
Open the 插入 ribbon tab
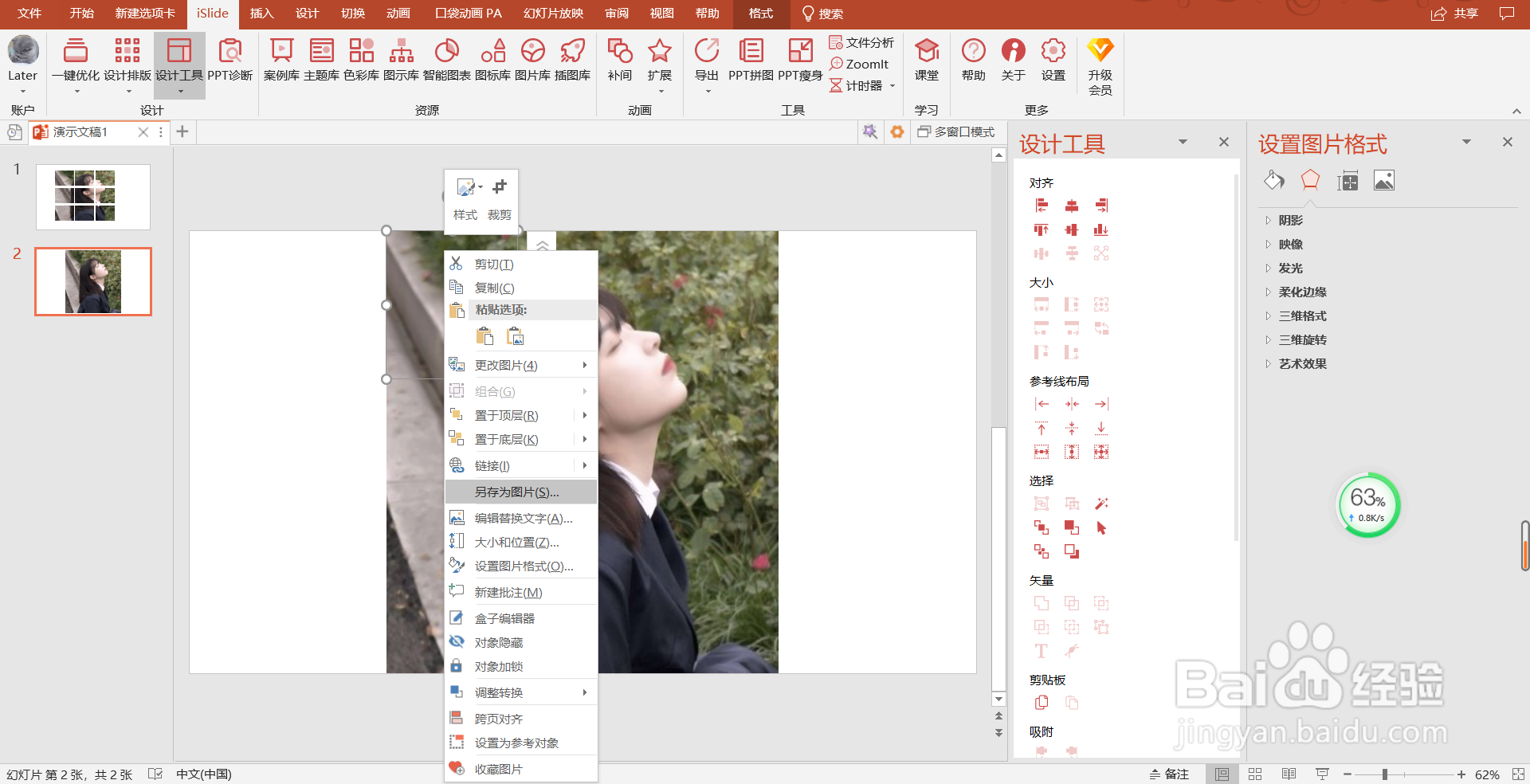pos(261,14)
